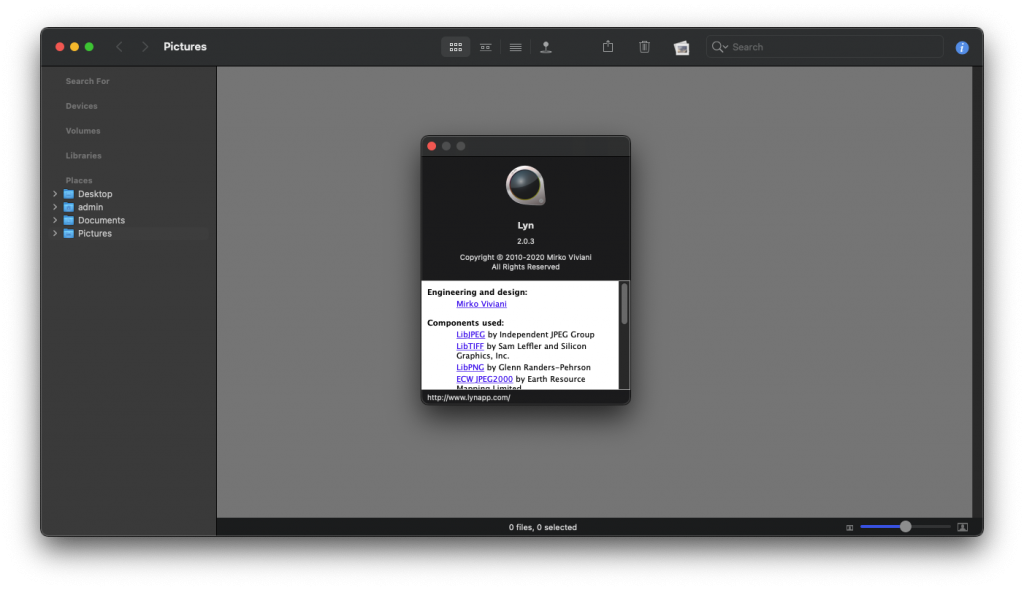Image resolution: width=1024 pixels, height=590 pixels.
Task: Open the image import icon
Action: 681,48
